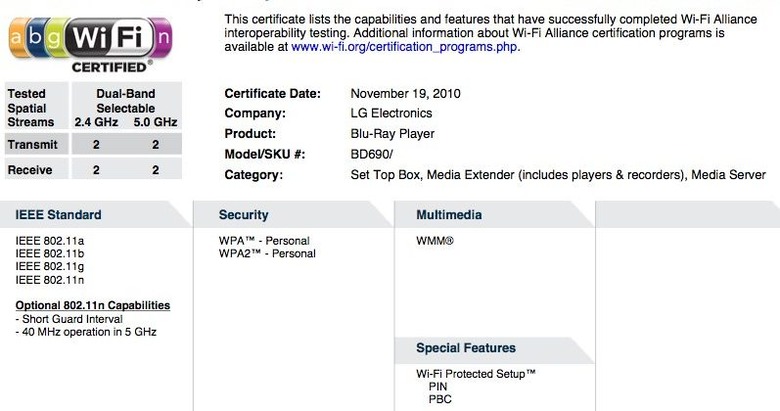Screen dimensions: 780x411
Task: Select the Multimedia section header
Action: coord(449,215)
